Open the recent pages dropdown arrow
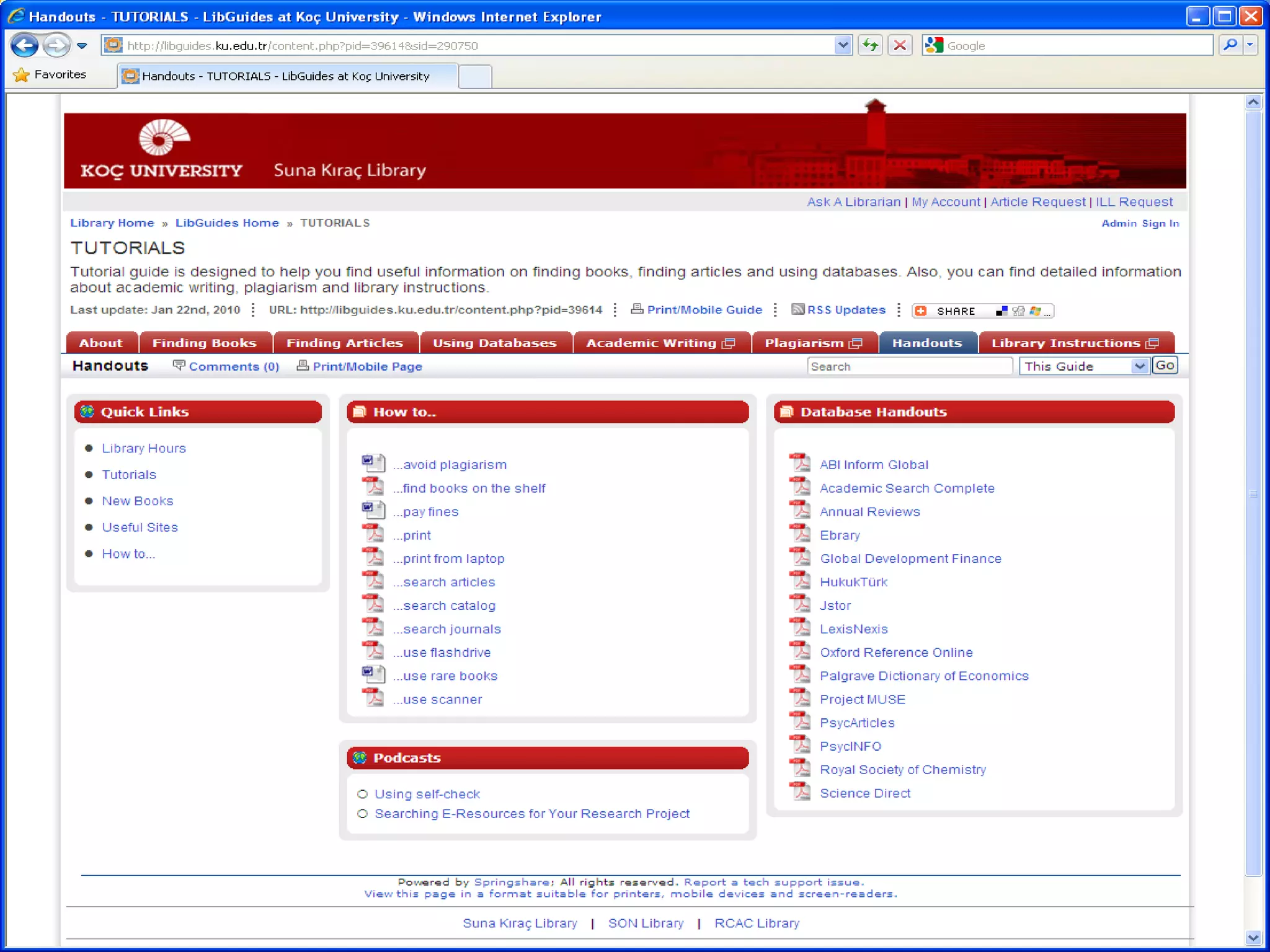This screenshot has width=1270, height=952. click(82, 45)
